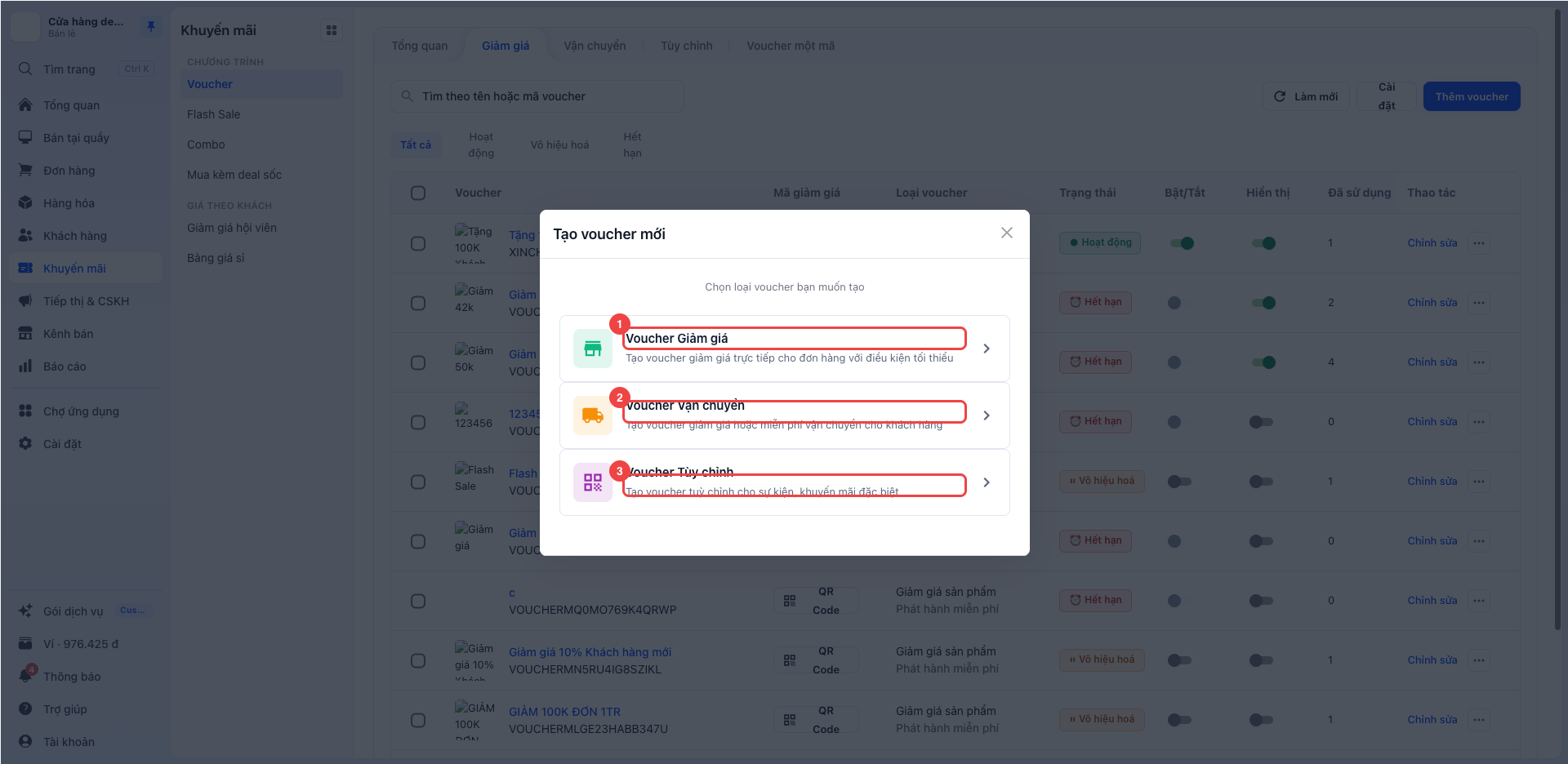Switch to the Vận chuyển tab
Screen dimensions: 1568x764
click(595, 46)
